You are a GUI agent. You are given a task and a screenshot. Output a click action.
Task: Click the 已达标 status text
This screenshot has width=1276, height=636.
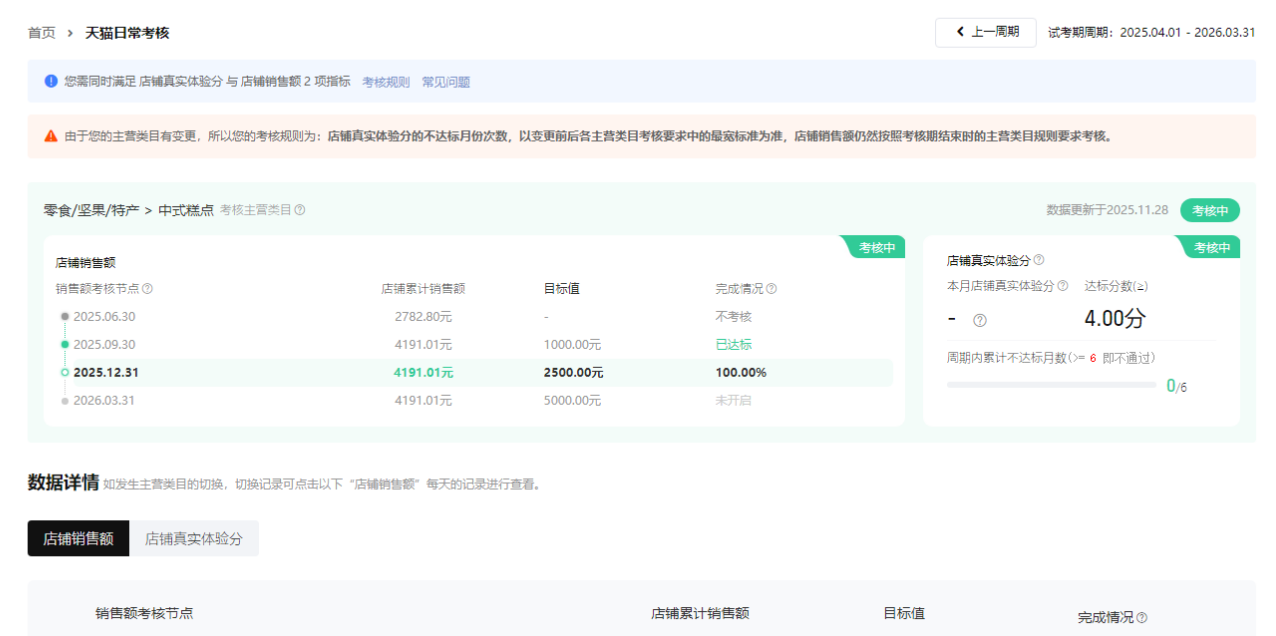coord(733,344)
